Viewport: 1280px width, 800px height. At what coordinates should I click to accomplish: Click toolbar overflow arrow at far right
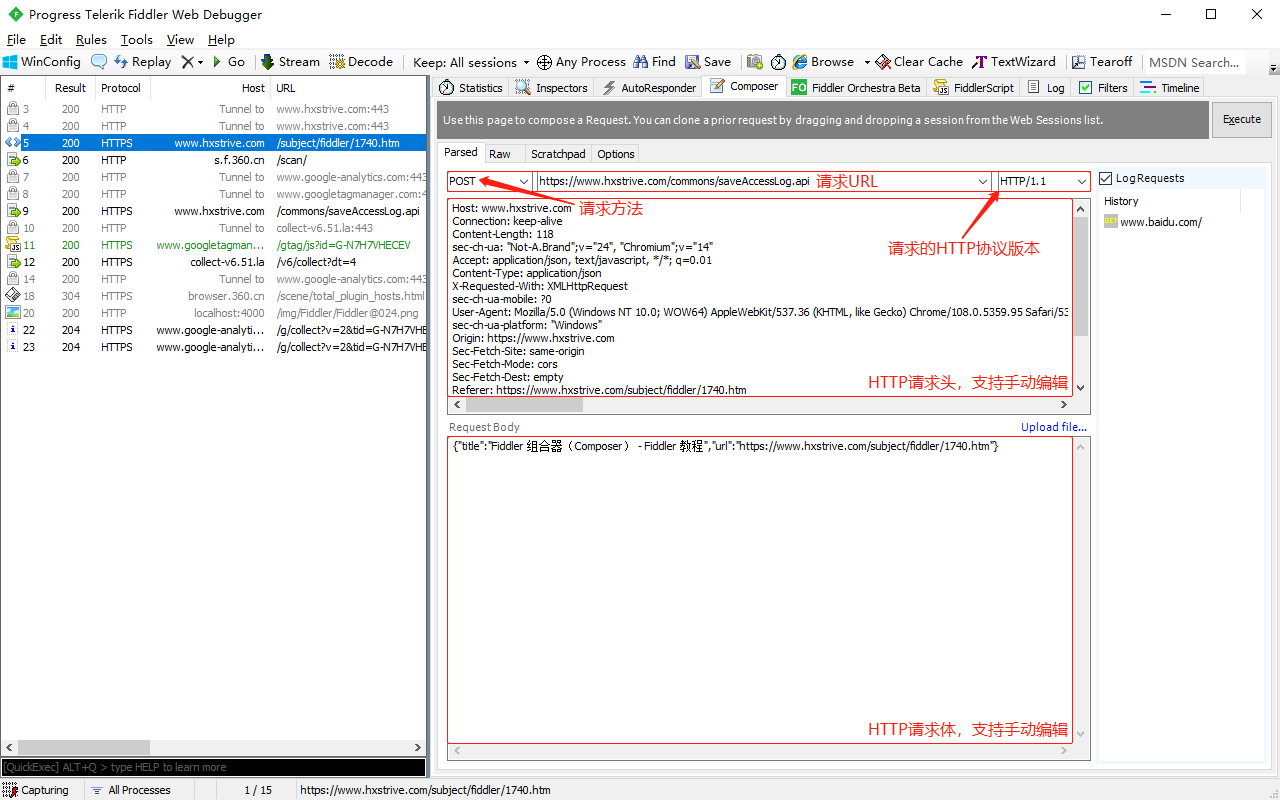tap(1273, 68)
